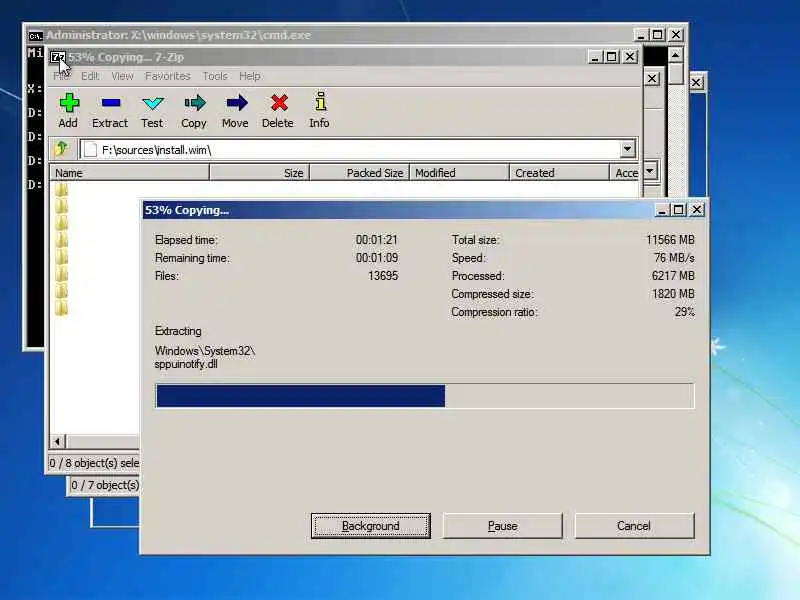This screenshot has width=800, height=600.
Task: Minimize the 7-Zip file manager window
Action: [x=595, y=57]
